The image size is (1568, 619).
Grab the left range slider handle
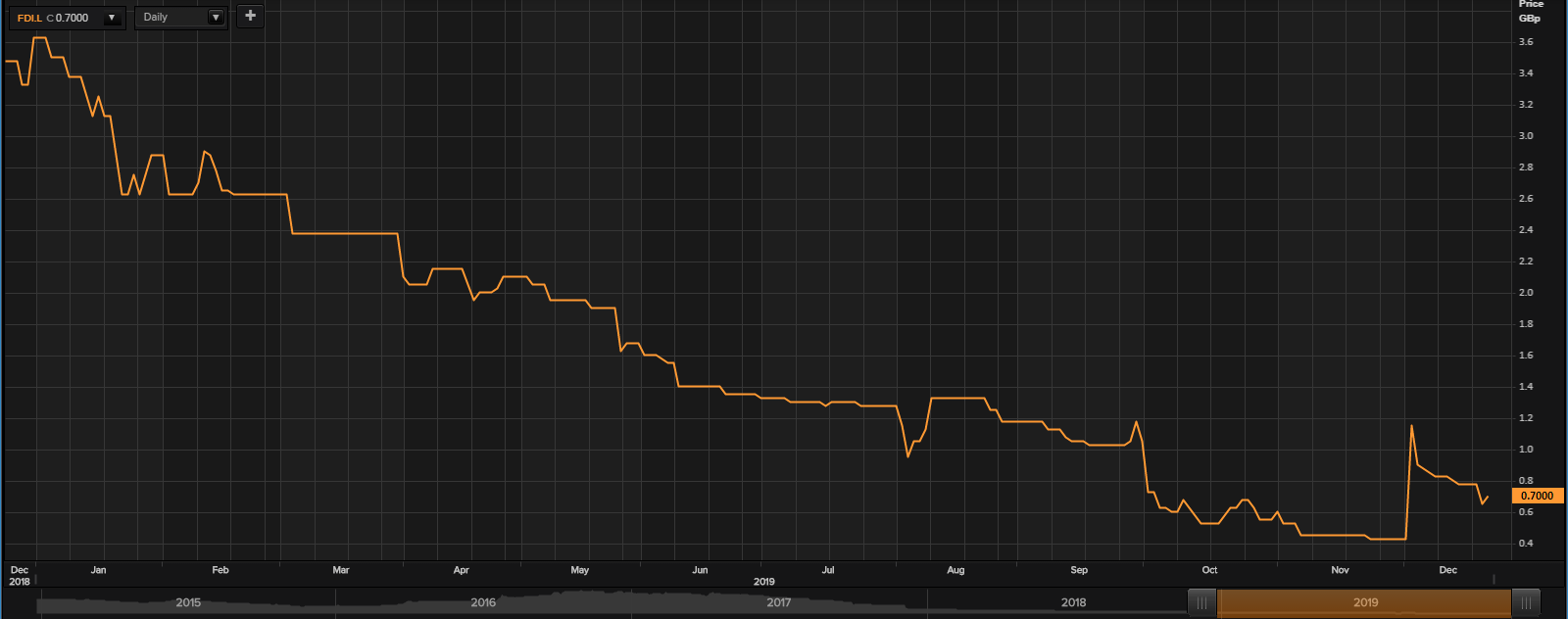1202,602
